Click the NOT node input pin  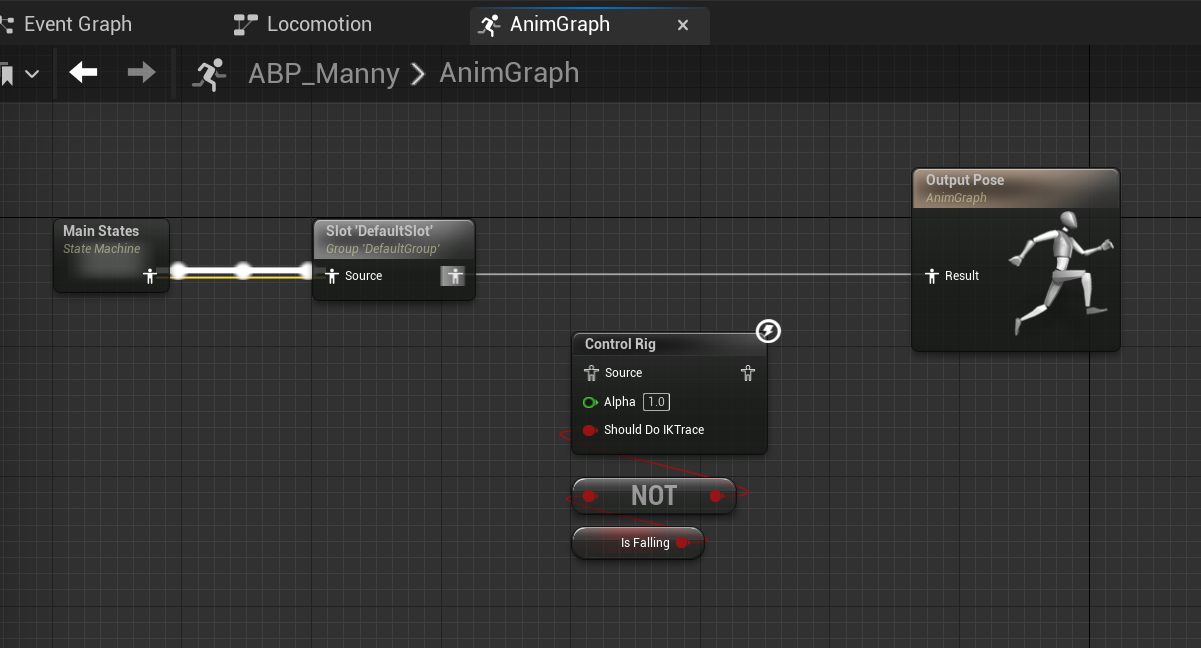[590, 496]
